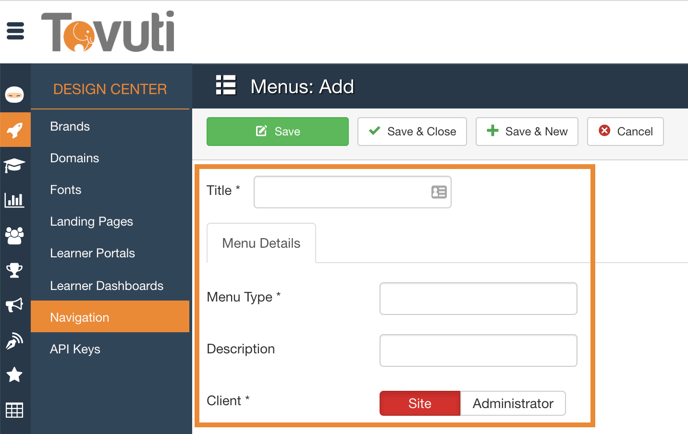Open the star icon in sidebar
The width and height of the screenshot is (688, 434).
click(14, 375)
